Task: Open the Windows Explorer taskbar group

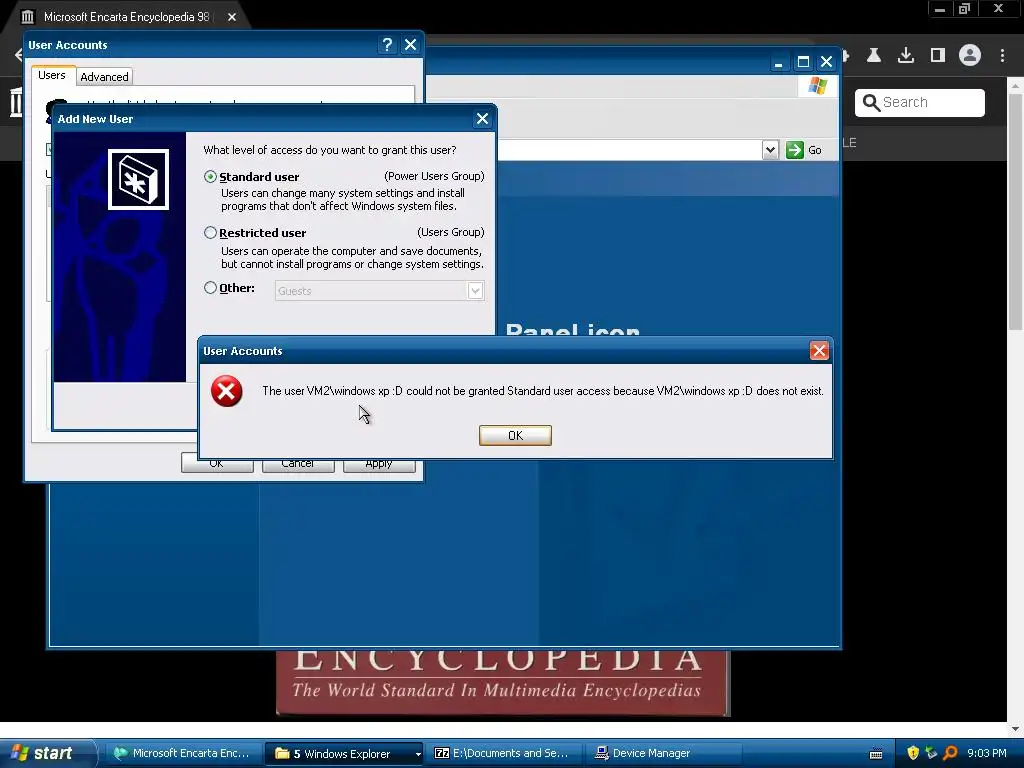Action: (345, 753)
